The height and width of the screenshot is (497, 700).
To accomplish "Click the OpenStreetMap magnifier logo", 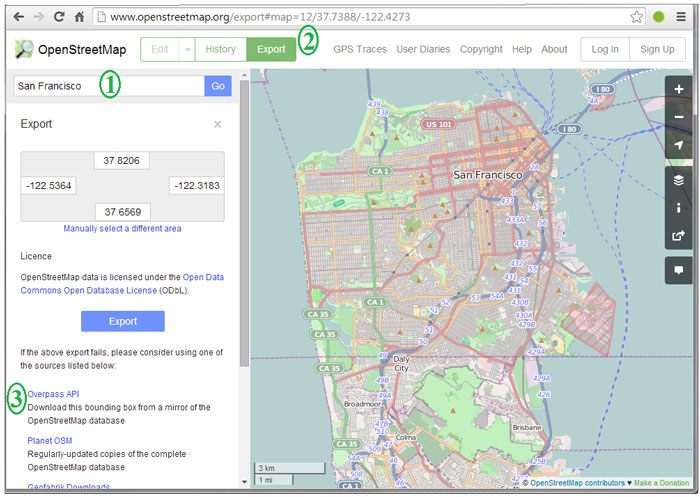I will 24,49.
